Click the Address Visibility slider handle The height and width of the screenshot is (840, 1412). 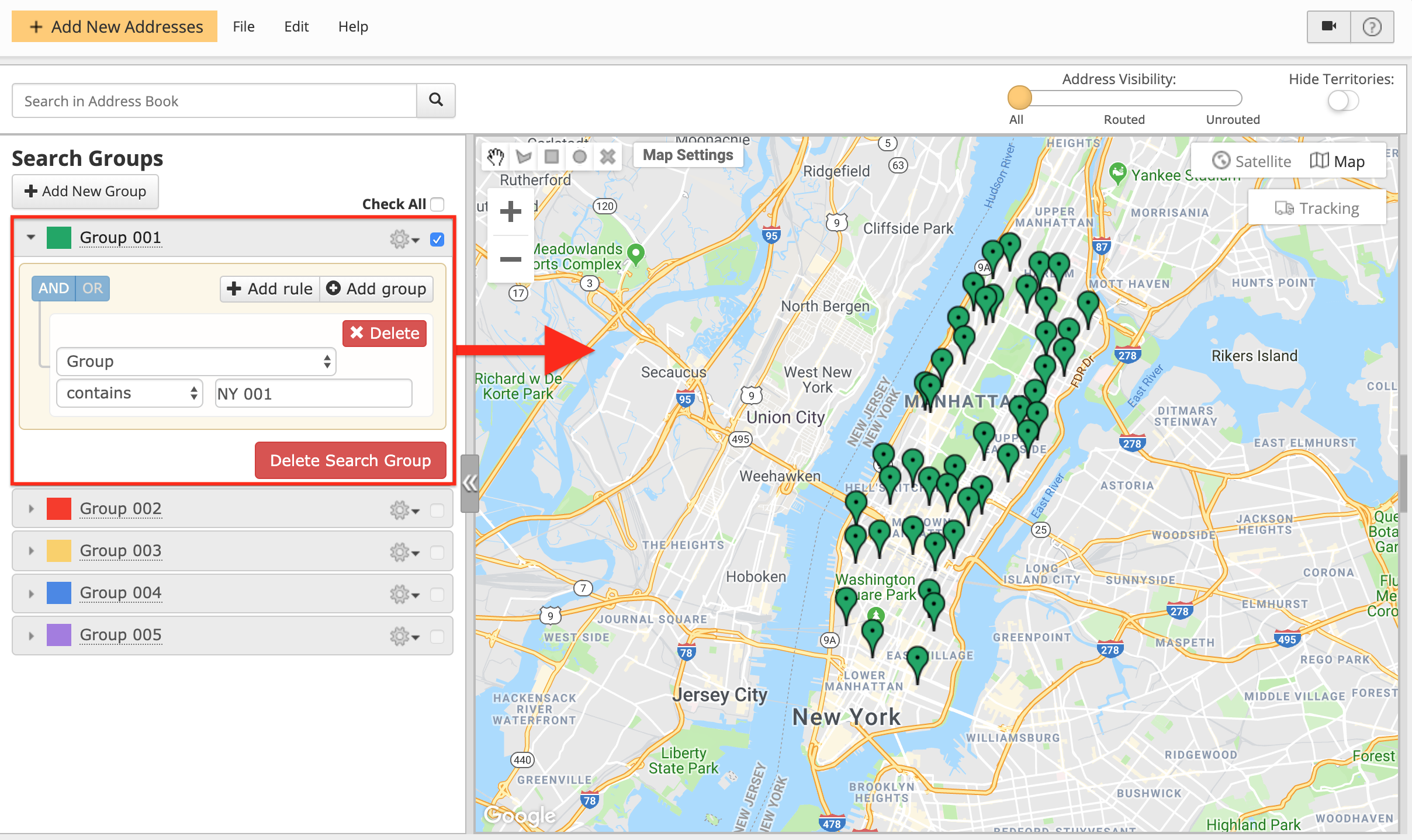[x=1019, y=98]
